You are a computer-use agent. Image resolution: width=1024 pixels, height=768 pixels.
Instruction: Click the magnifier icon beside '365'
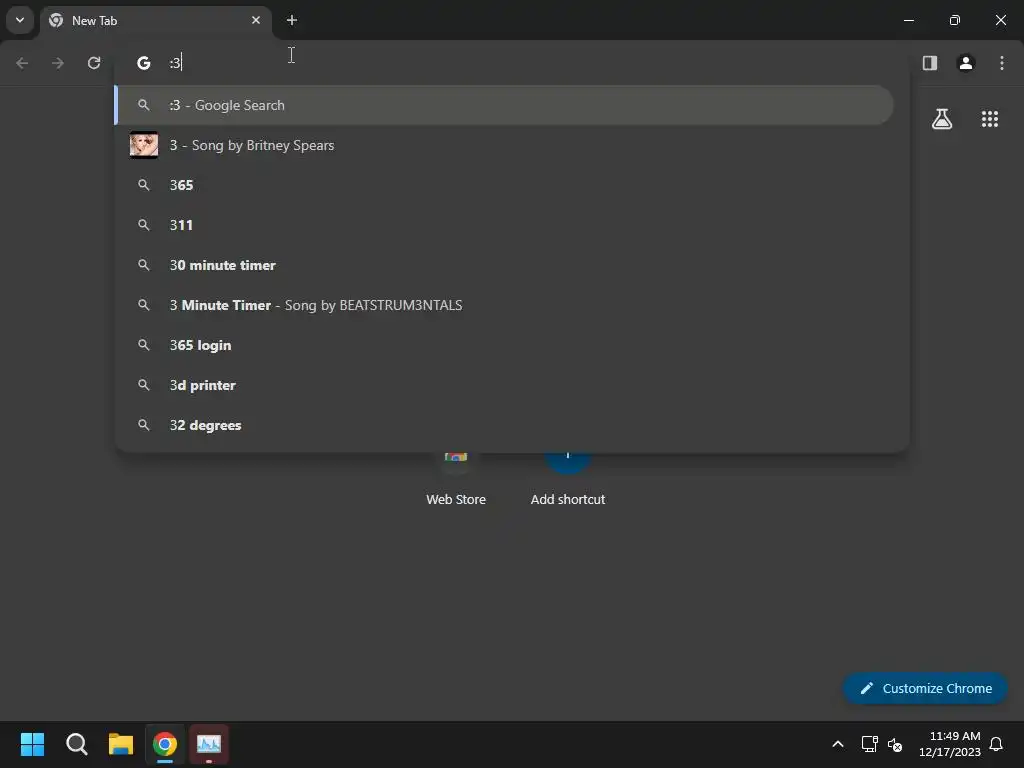(x=144, y=185)
